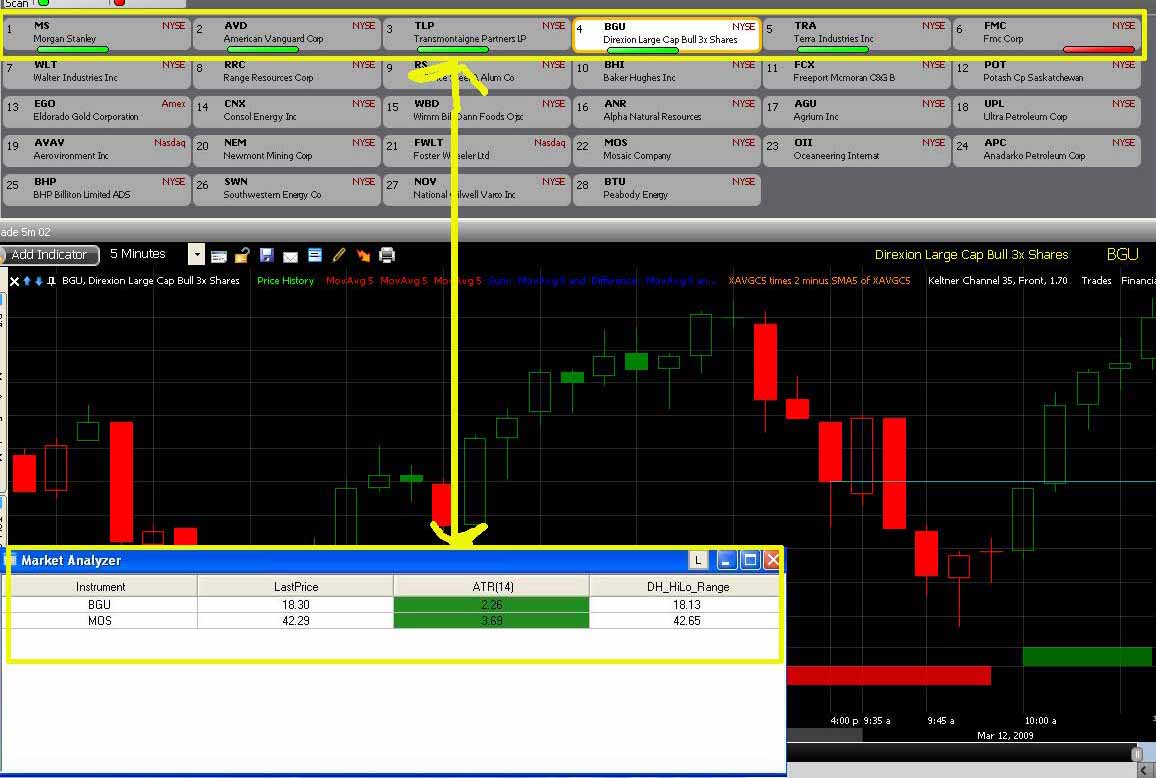This screenshot has height=778, width=1156.
Task: Open the 5 Minutes timeframe dropdown arrow
Action: click(196, 254)
